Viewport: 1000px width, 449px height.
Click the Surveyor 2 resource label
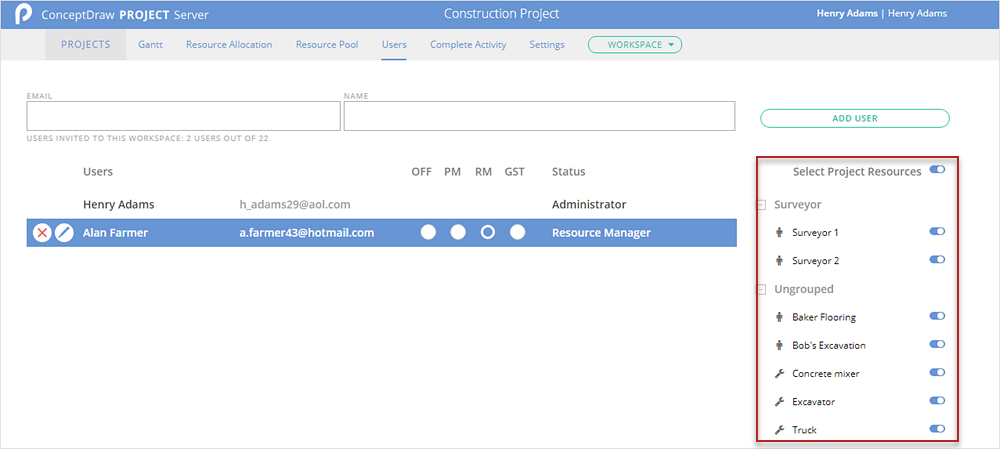[x=815, y=261]
